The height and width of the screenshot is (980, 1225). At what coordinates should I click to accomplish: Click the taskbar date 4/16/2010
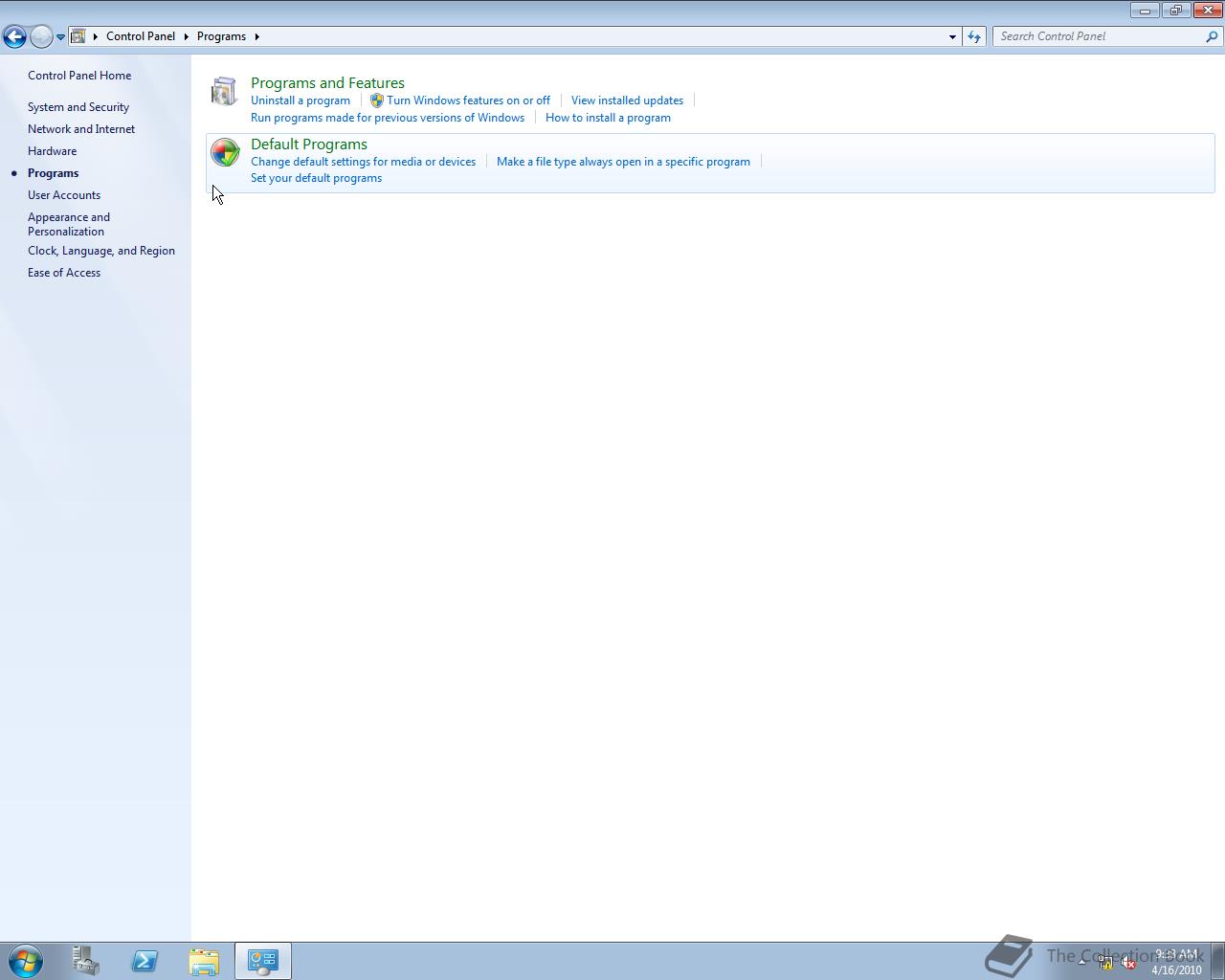pyautogui.click(x=1176, y=969)
